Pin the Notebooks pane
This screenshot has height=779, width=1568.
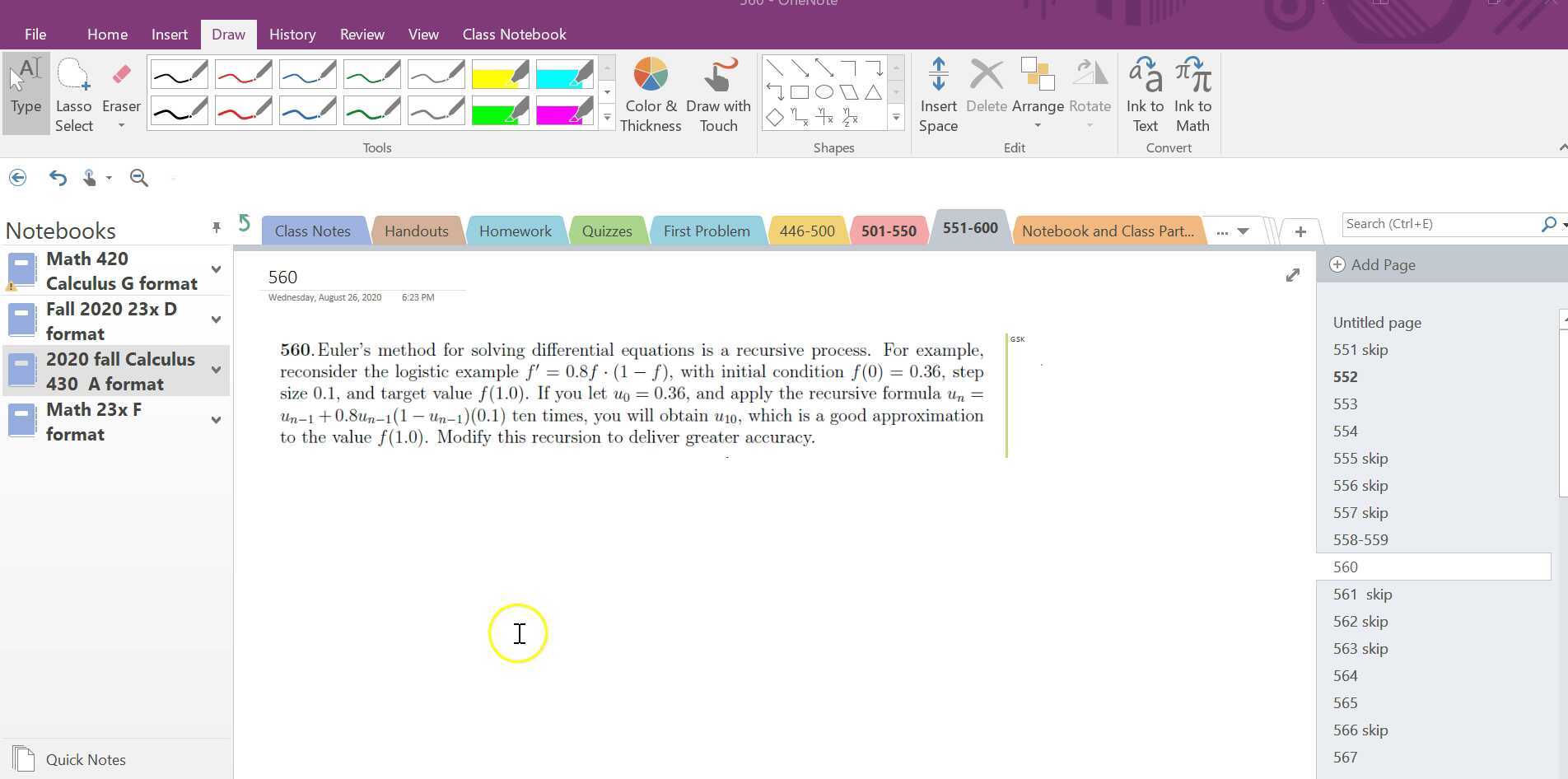coord(217,227)
